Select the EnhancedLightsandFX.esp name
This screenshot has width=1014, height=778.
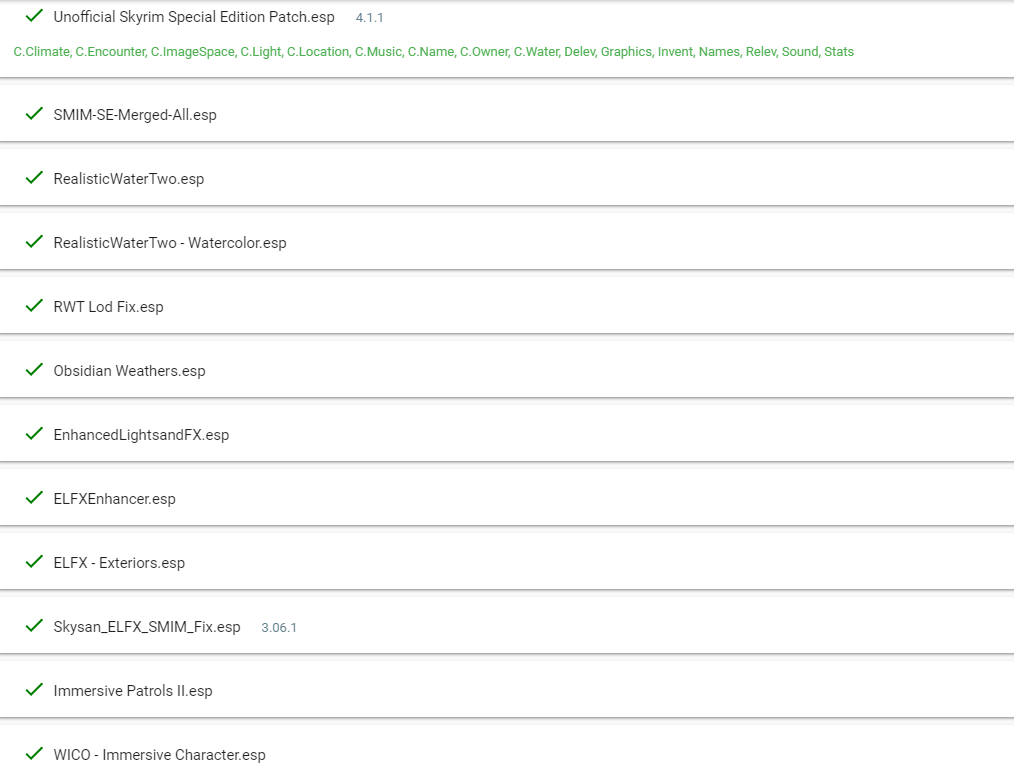point(141,435)
